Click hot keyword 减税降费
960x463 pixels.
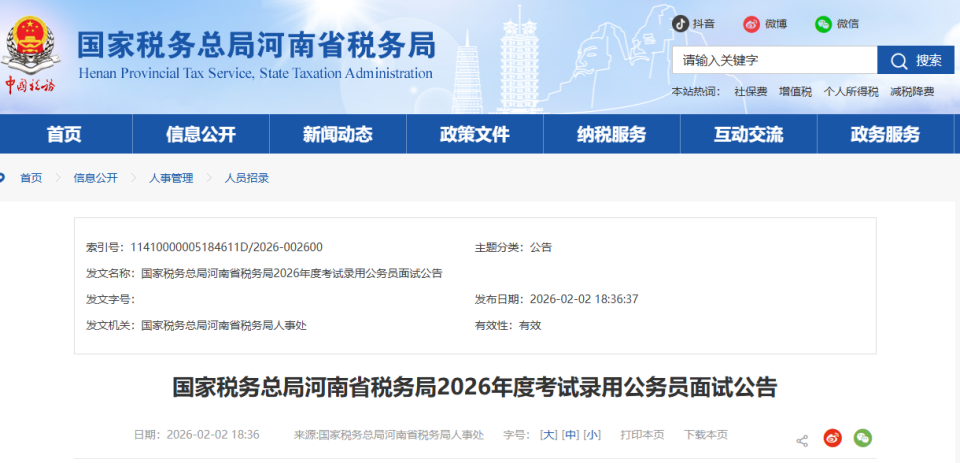[912, 92]
